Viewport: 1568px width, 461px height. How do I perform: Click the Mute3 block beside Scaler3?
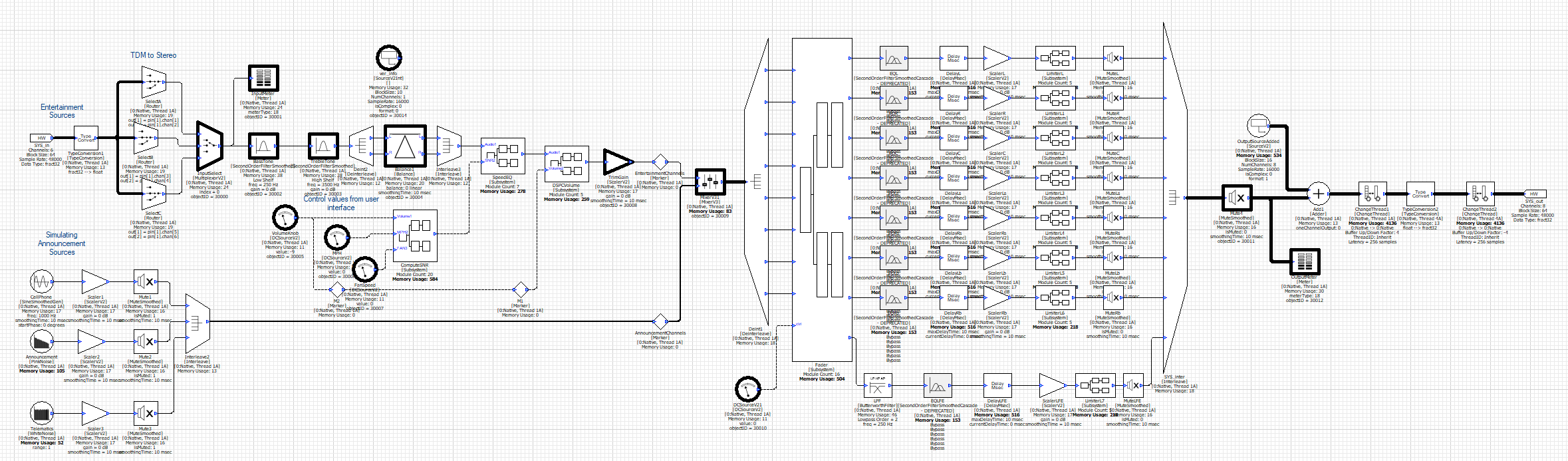point(146,414)
